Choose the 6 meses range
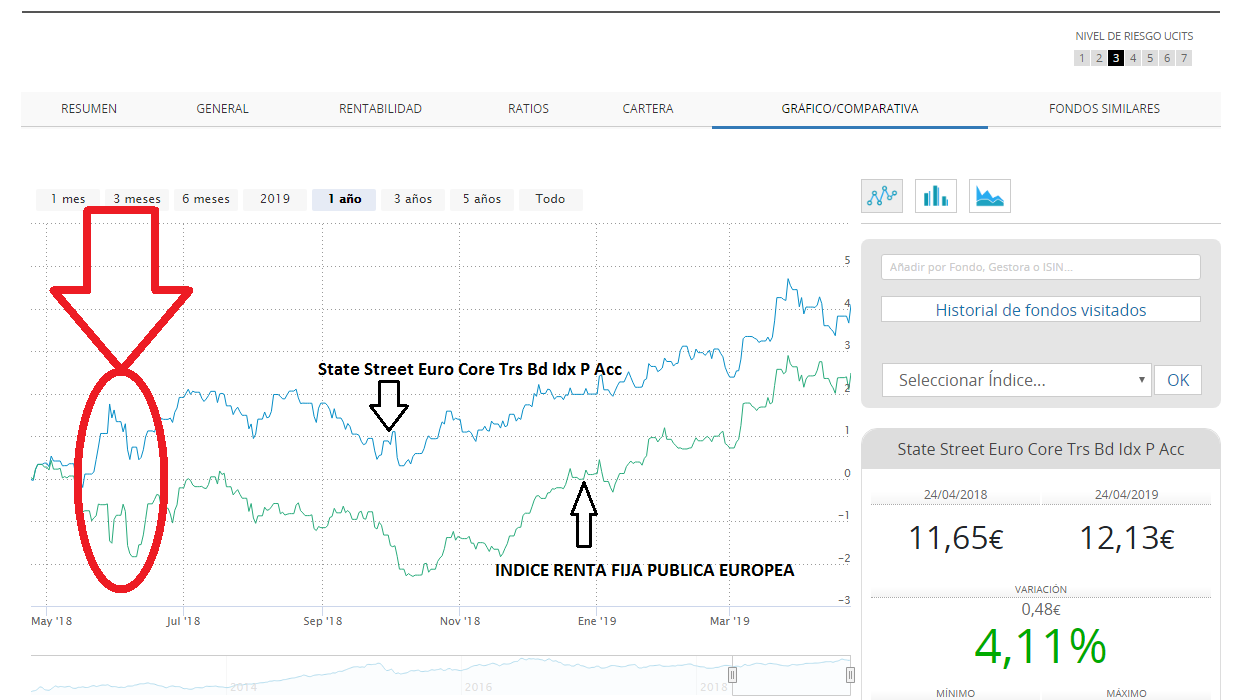 tap(206, 199)
